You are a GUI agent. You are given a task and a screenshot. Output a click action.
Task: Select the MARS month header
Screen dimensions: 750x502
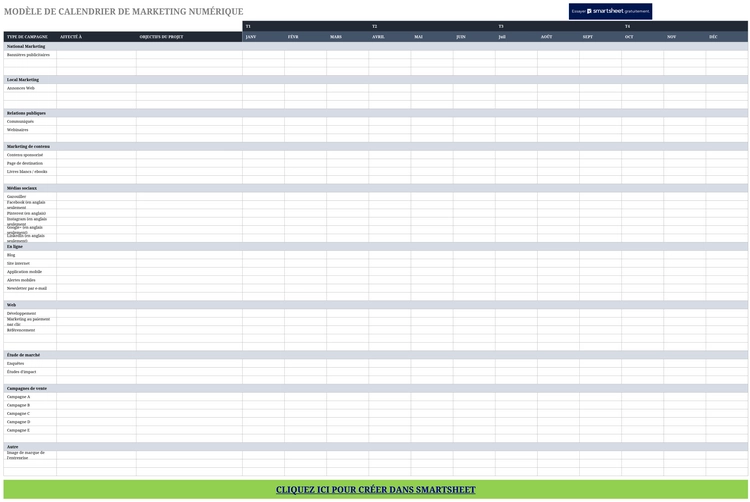[348, 37]
